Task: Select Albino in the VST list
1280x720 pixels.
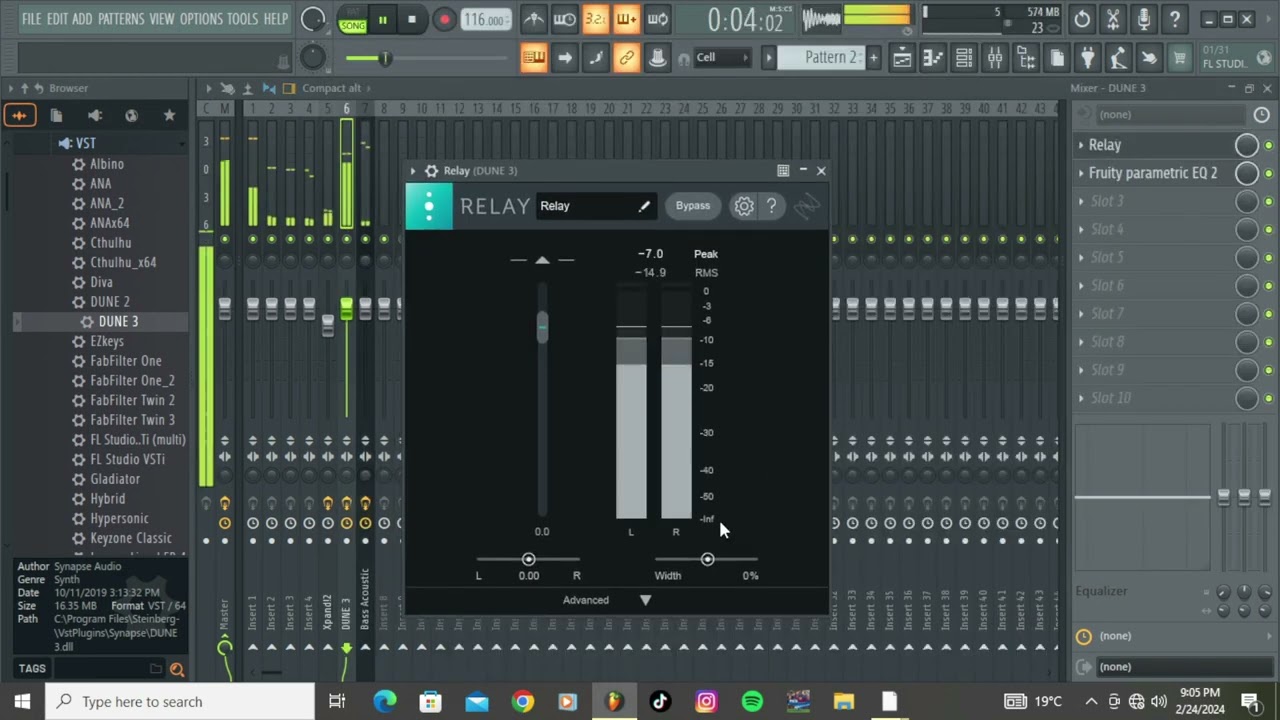Action: point(107,164)
